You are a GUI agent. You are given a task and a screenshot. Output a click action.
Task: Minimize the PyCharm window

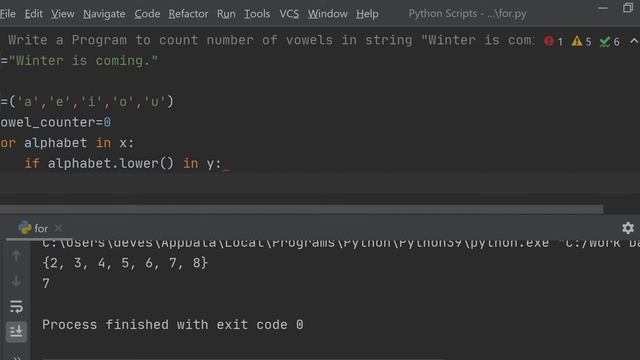(x=603, y=8)
